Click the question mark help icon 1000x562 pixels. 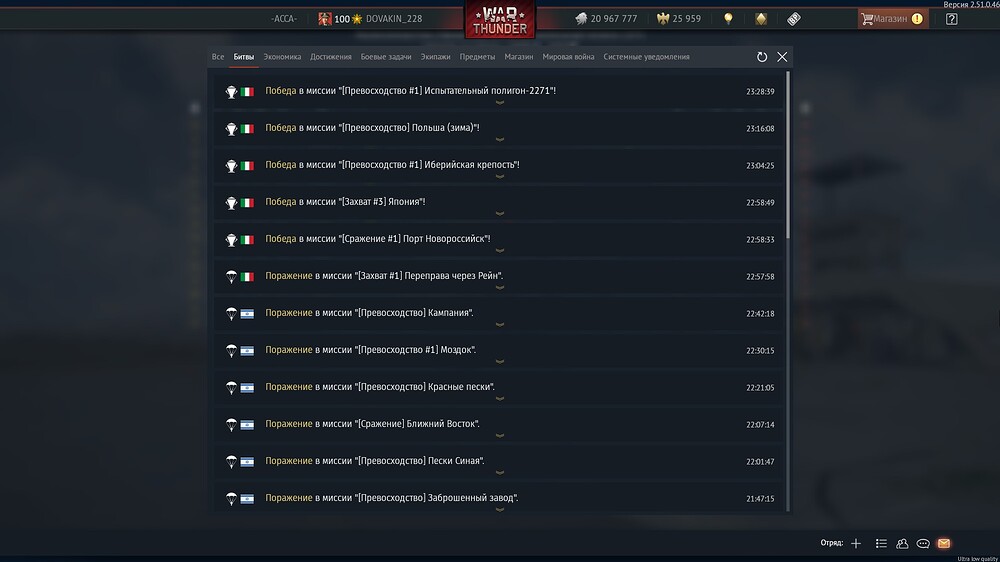click(x=951, y=18)
